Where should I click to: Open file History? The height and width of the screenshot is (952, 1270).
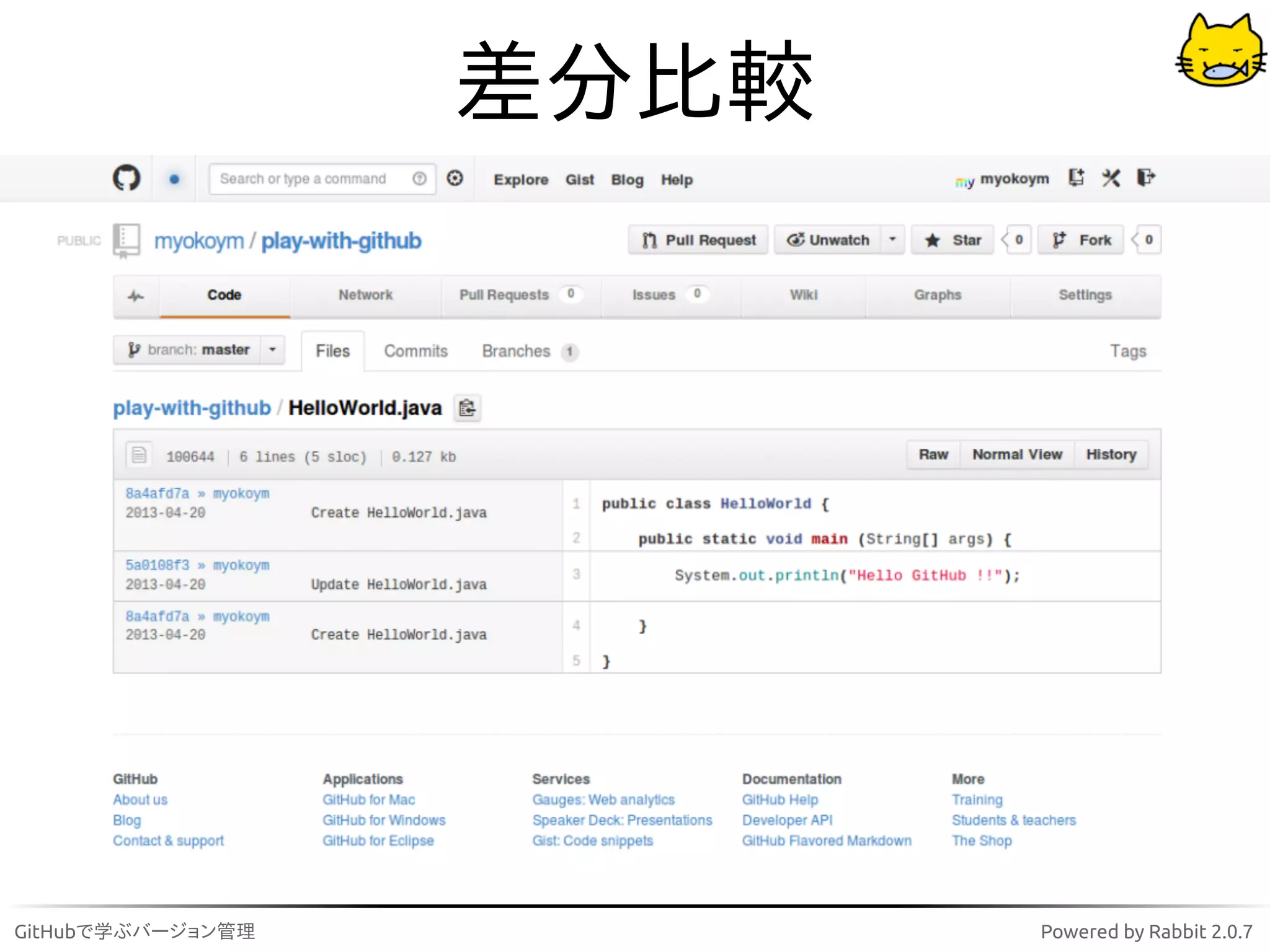pos(1111,455)
